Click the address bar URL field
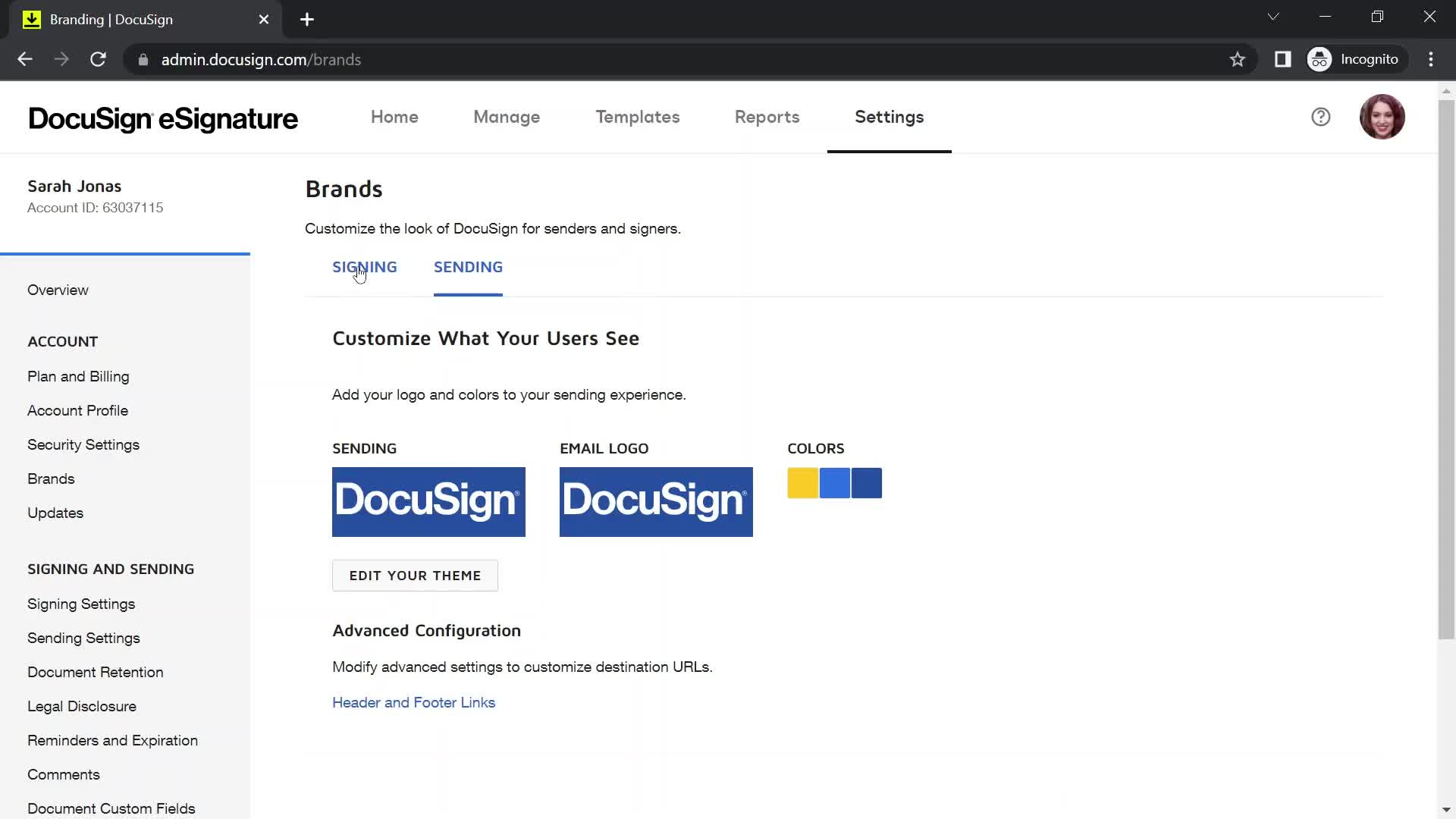Viewport: 1456px width, 819px height. (x=261, y=60)
